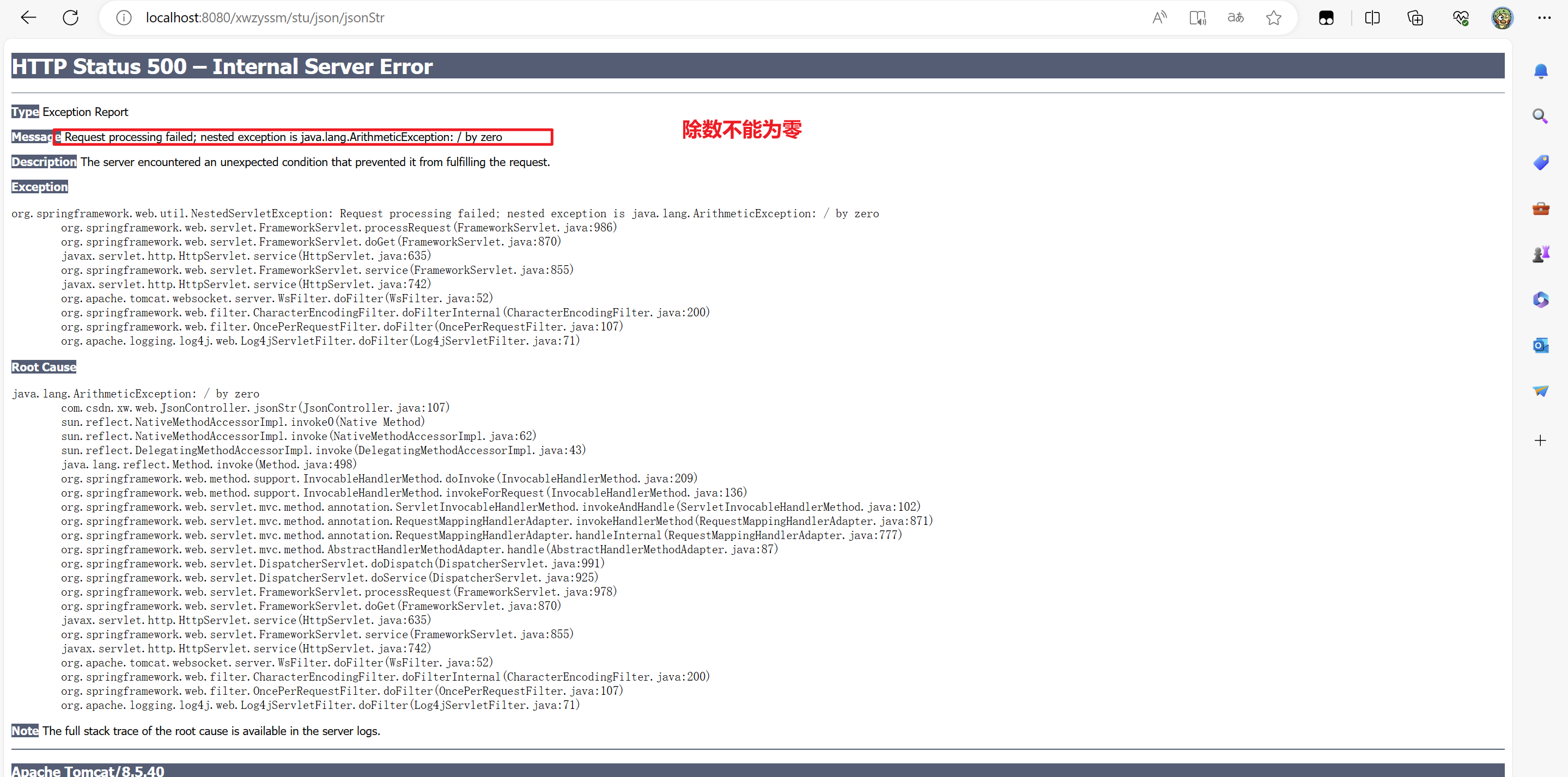The height and width of the screenshot is (777, 1568).
Task: Open Browser essentials heart icon
Action: point(1460,17)
